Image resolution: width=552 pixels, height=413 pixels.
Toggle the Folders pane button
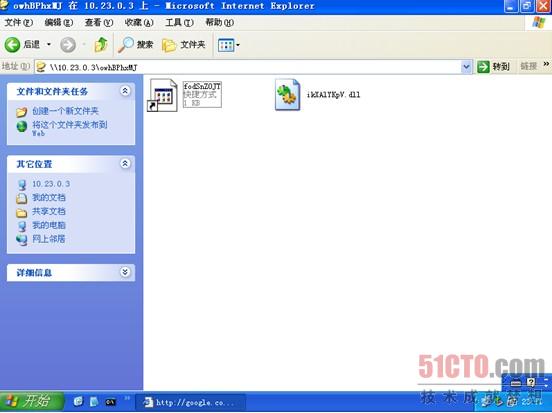tap(183, 45)
